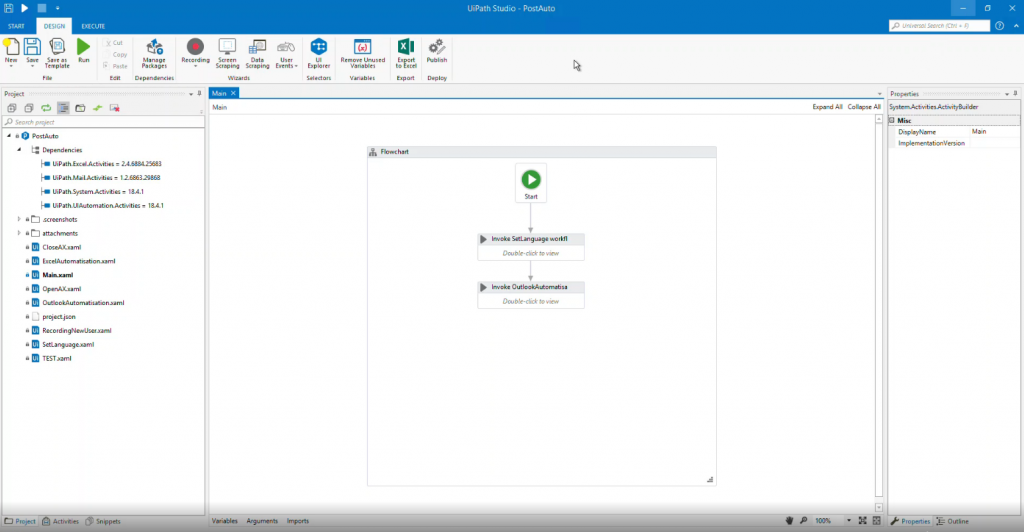The image size is (1024, 532).
Task: Refresh the project tree
Action: pyautogui.click(x=46, y=108)
